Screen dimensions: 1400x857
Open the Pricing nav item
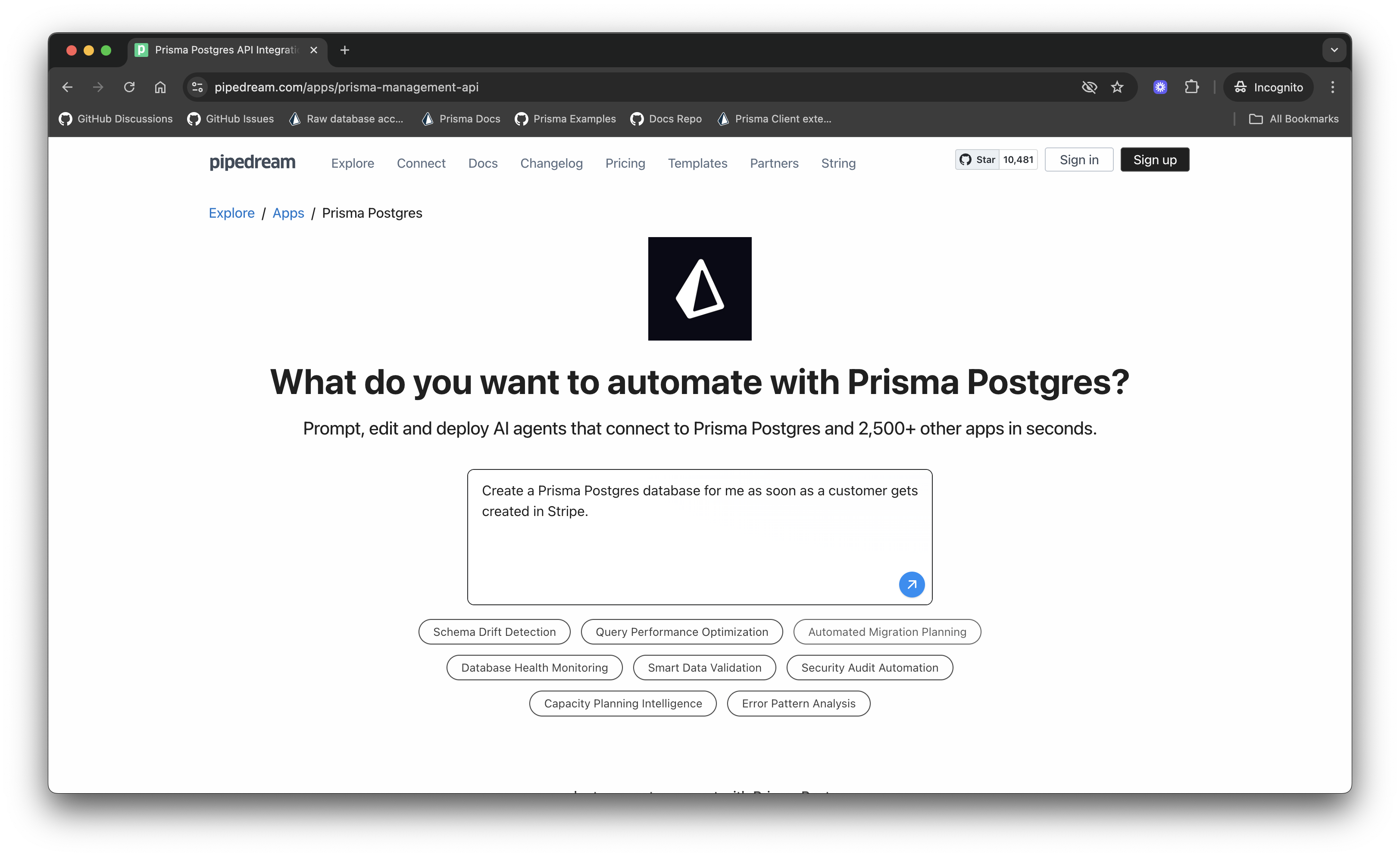[x=625, y=163]
